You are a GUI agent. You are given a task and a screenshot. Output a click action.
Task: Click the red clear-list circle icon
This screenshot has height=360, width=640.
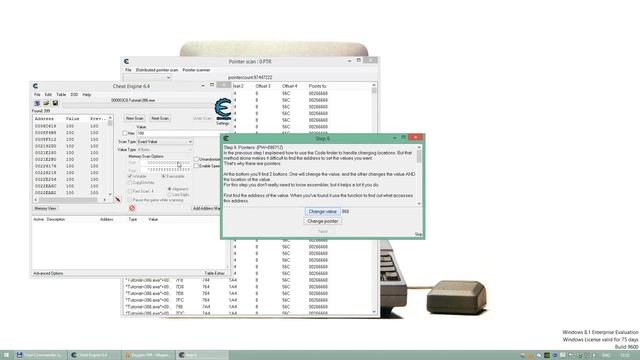pos(132,208)
